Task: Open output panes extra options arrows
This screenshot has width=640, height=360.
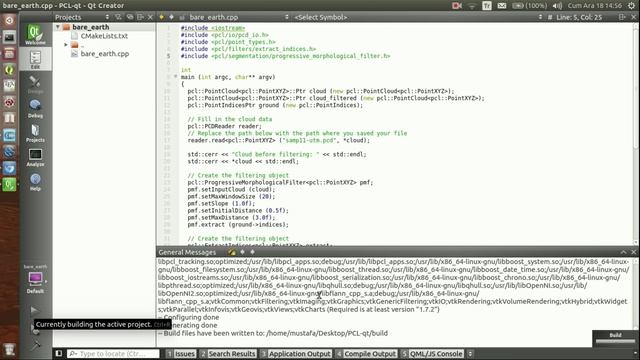Action: click(470, 353)
